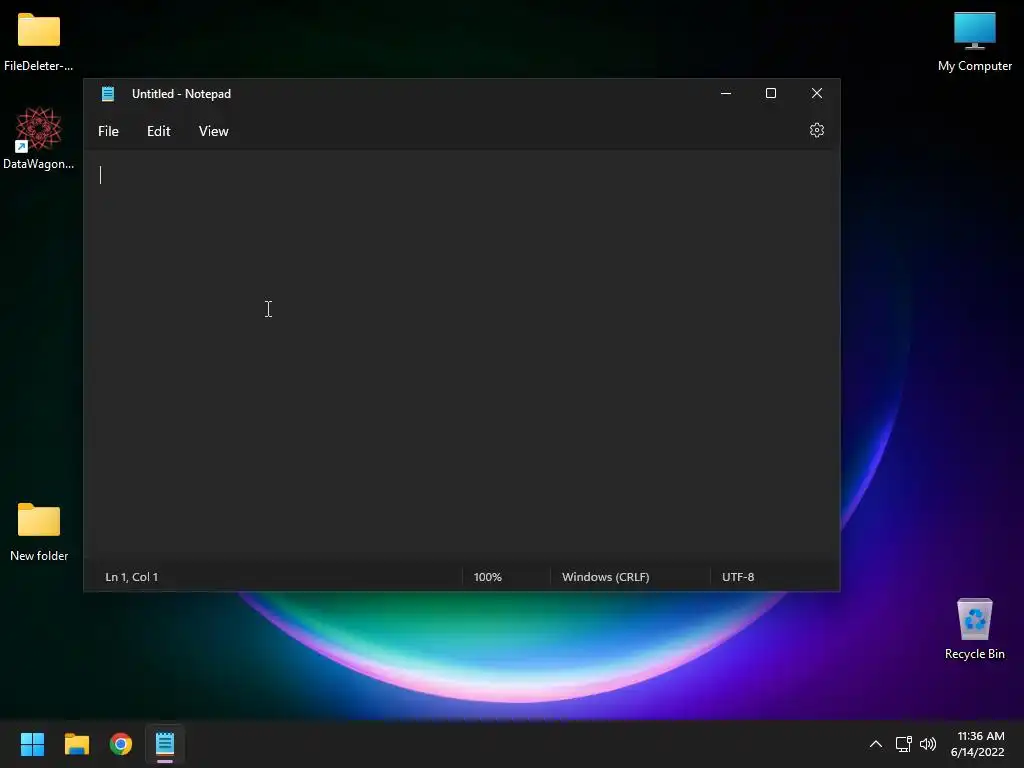Open the volume speaker tray icon

pos(927,744)
